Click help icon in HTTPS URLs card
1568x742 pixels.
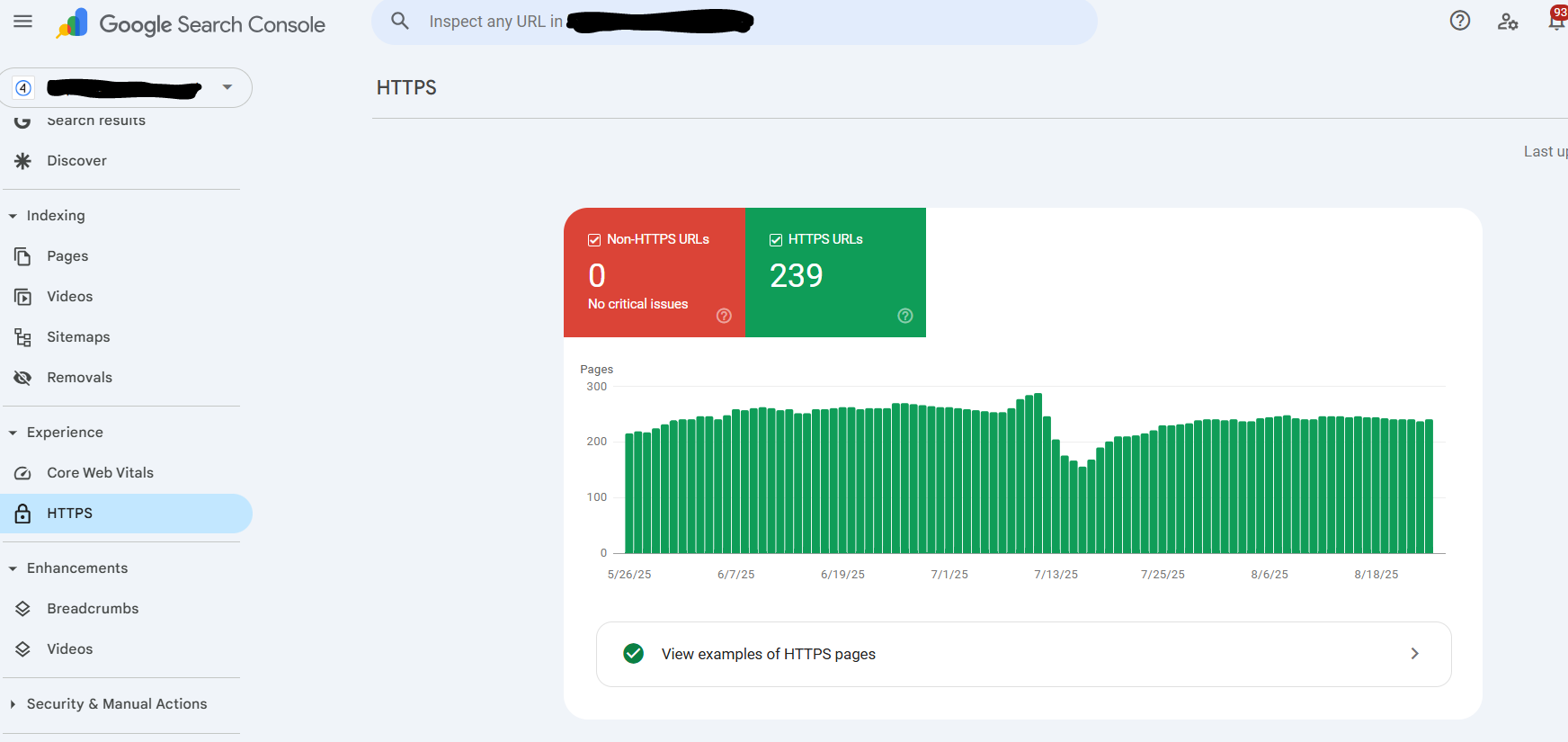[x=905, y=316]
